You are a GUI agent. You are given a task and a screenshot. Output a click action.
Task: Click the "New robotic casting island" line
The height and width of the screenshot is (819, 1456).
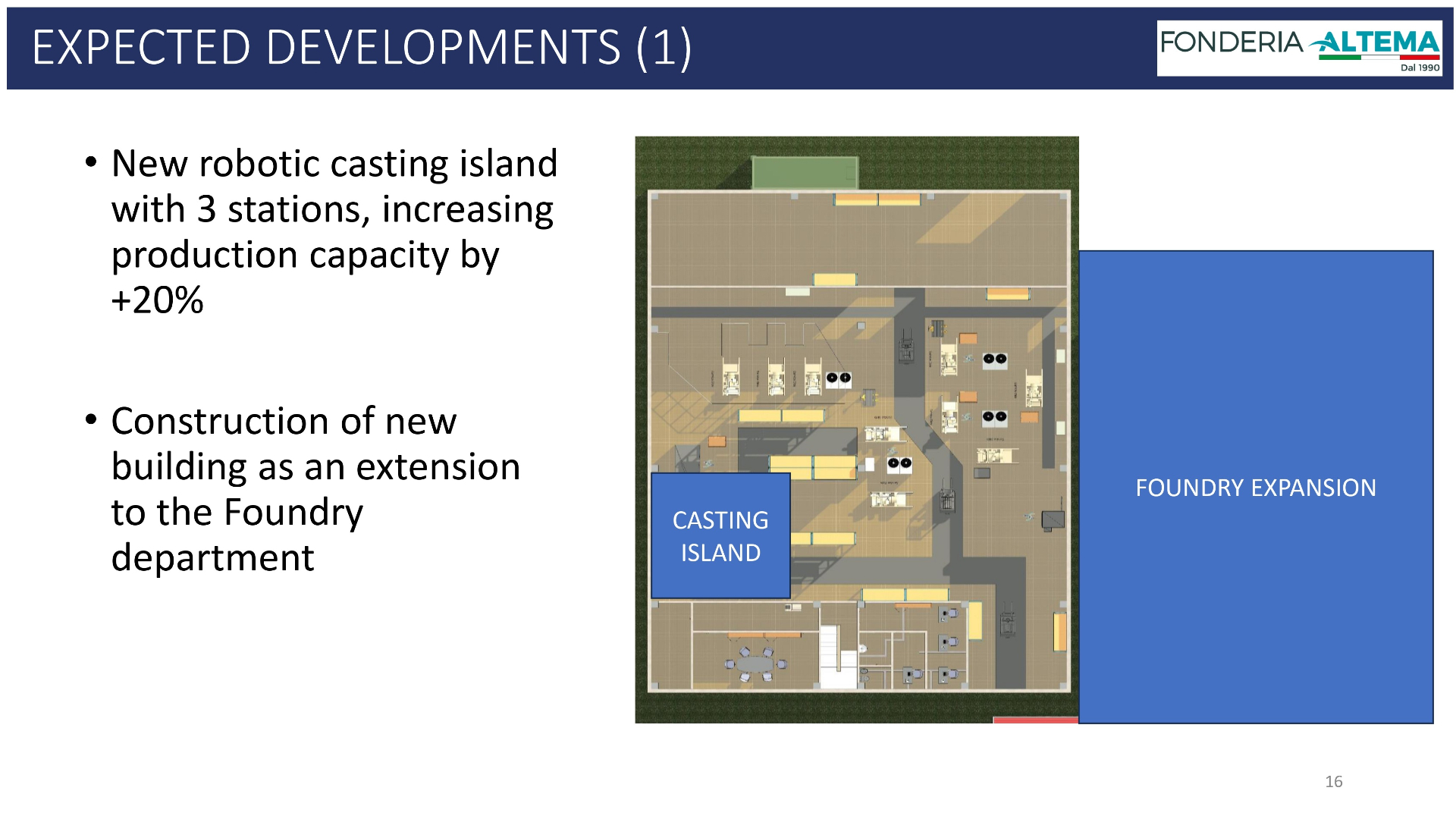point(334,164)
